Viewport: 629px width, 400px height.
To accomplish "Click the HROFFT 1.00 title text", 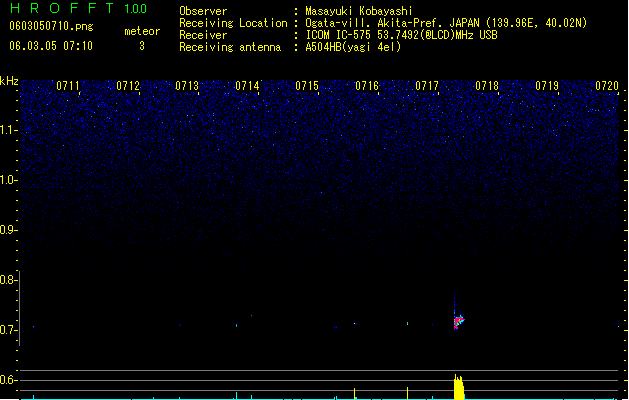I will (x=78, y=8).
